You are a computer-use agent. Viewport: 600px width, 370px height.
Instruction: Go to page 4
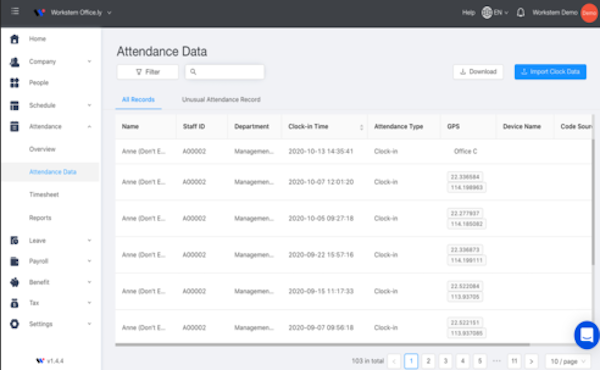463,361
